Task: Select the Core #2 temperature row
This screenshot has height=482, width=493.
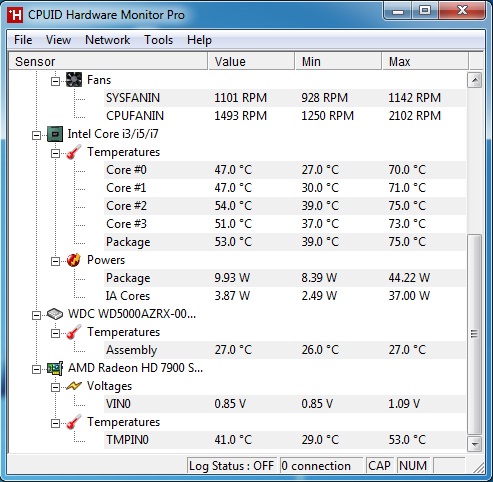Action: pyautogui.click(x=285, y=206)
